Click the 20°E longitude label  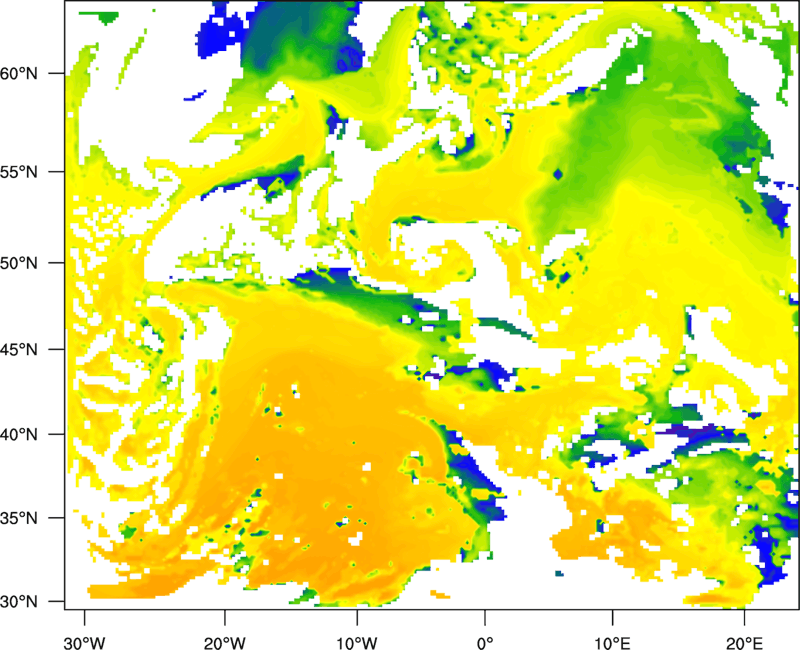[x=744, y=643]
